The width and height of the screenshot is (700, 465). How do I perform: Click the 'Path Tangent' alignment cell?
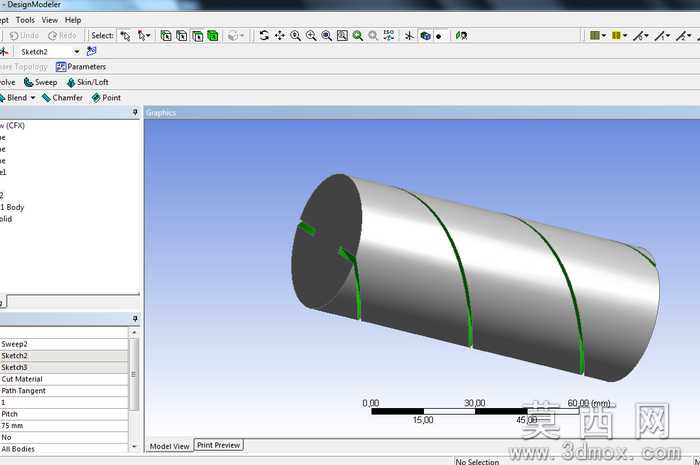click(x=64, y=390)
